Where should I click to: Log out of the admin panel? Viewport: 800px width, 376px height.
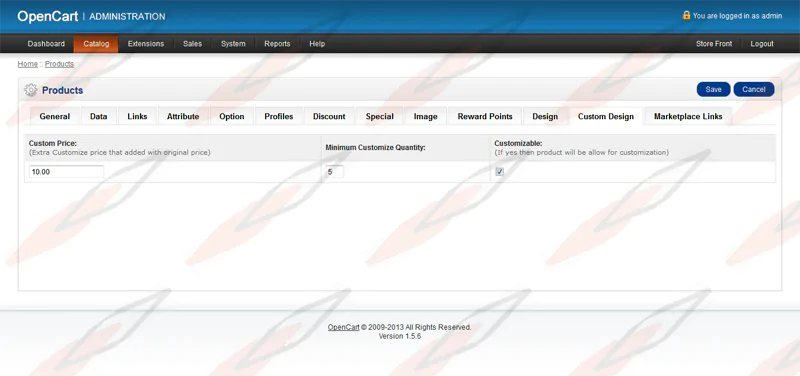762,44
